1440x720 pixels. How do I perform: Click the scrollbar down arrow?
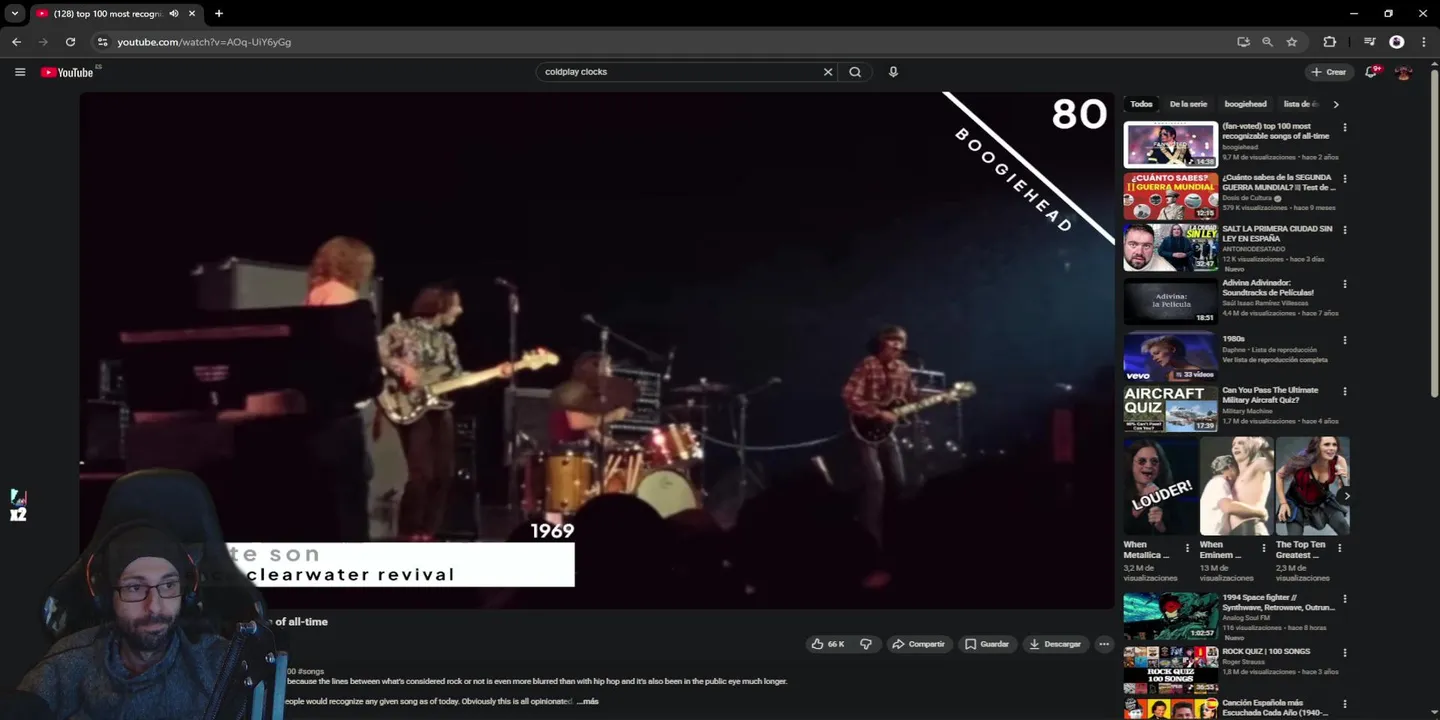click(x=1434, y=714)
